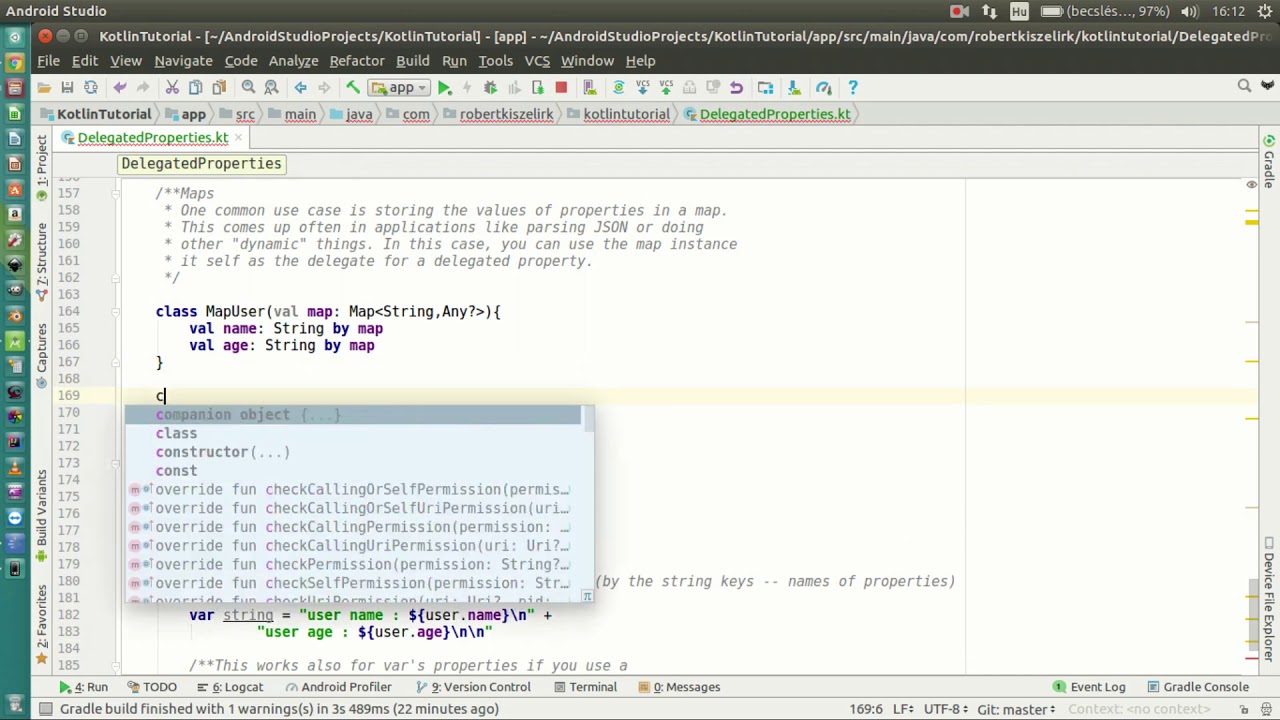Toggle the Structure tool window

coord(42,262)
